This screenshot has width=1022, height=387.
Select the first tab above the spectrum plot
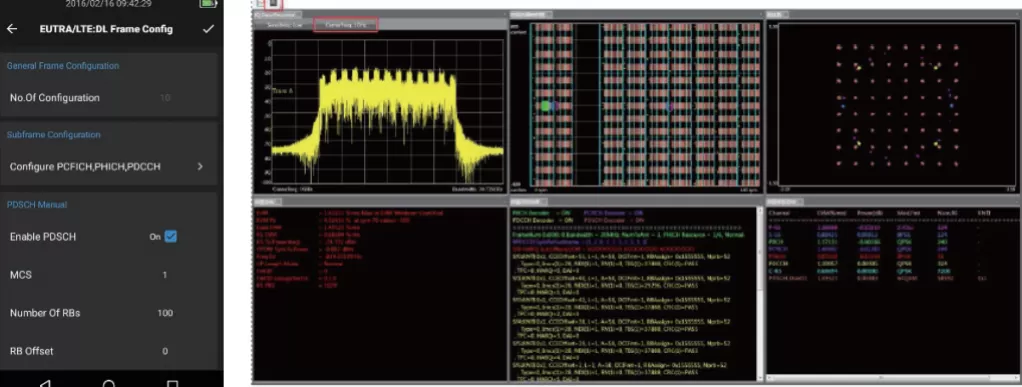click(x=284, y=25)
